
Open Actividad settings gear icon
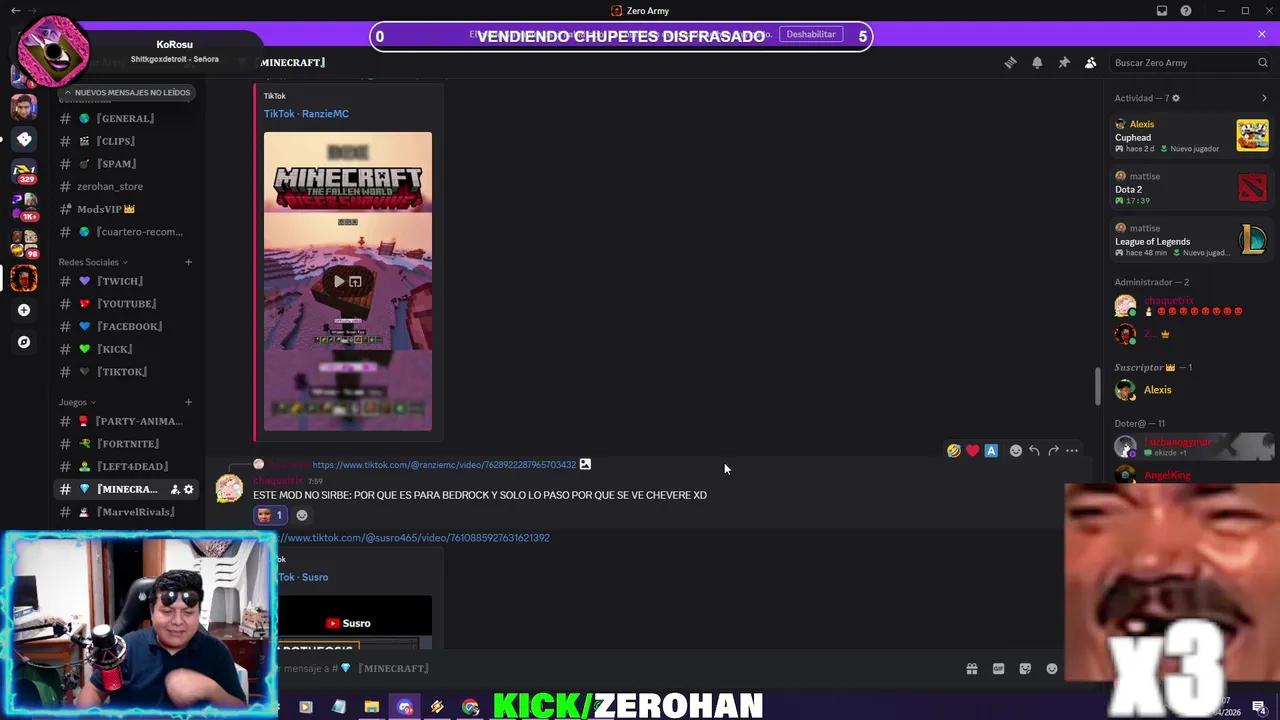point(1176,98)
